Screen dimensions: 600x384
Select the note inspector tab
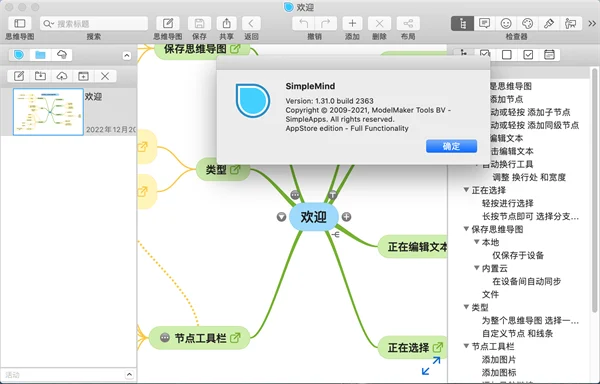(484, 24)
